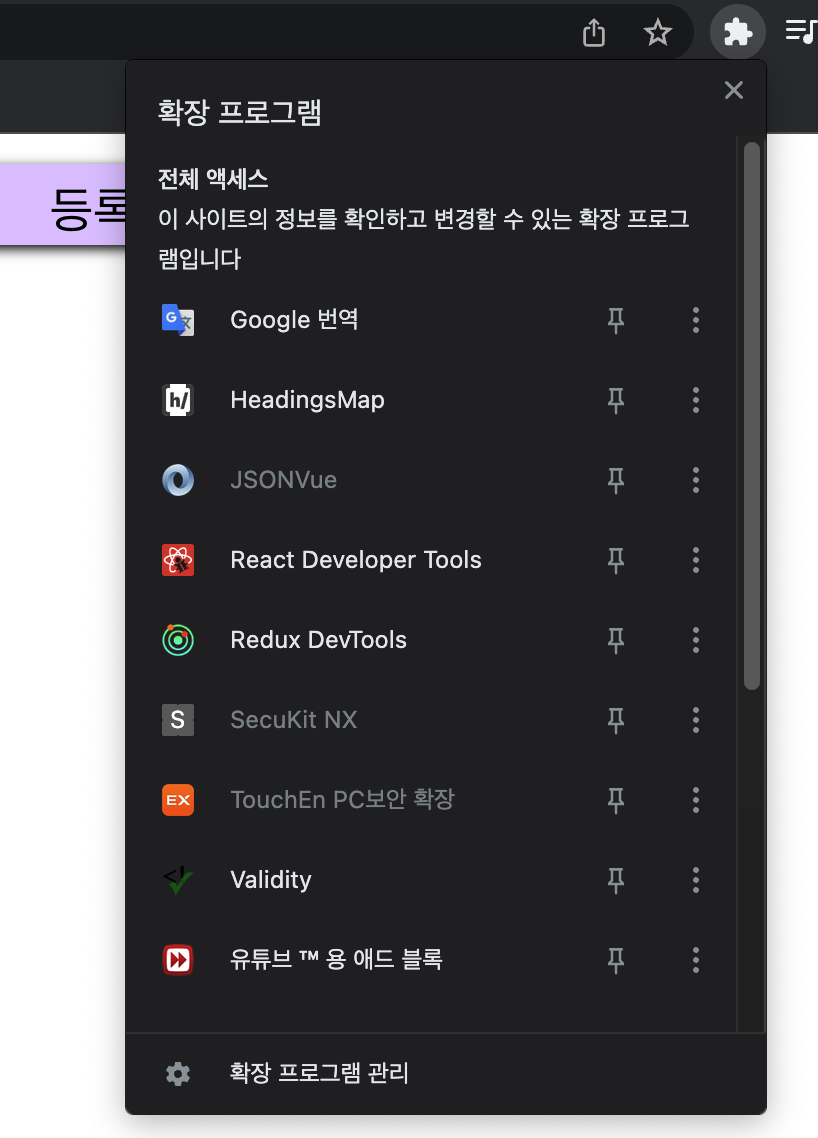Click the HeadingsMap extension icon

(x=178, y=400)
